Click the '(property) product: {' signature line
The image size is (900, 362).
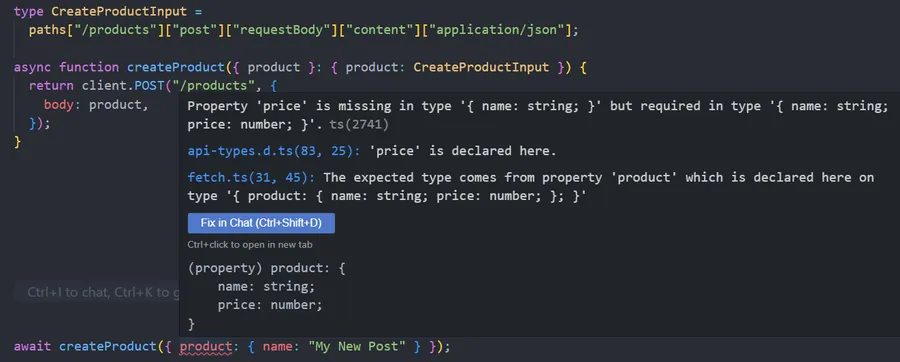click(x=266, y=268)
